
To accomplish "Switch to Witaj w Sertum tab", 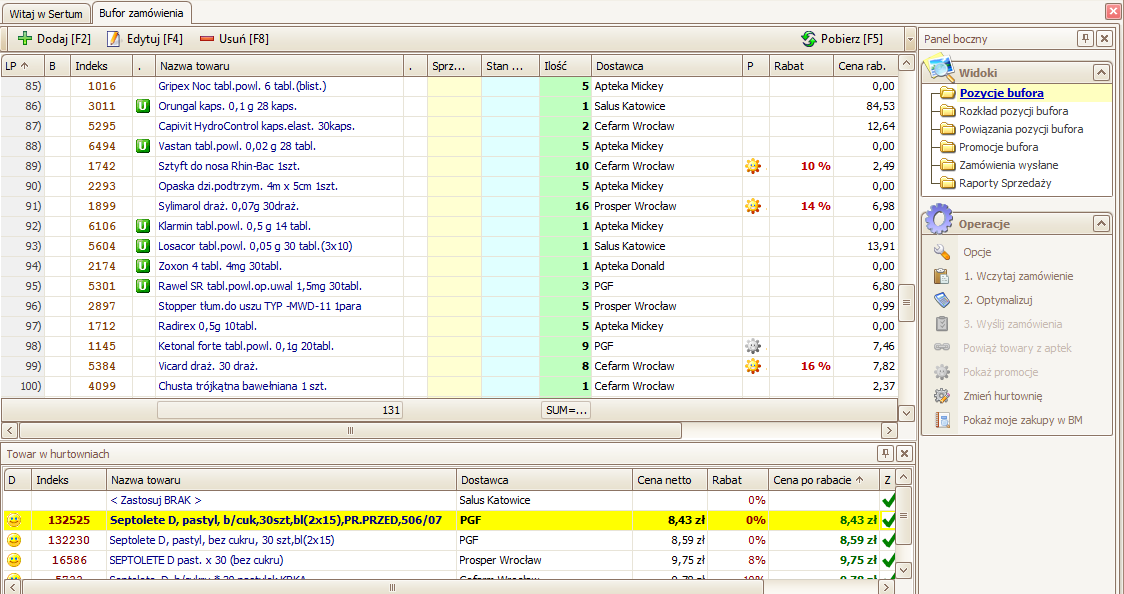I will click(46, 13).
